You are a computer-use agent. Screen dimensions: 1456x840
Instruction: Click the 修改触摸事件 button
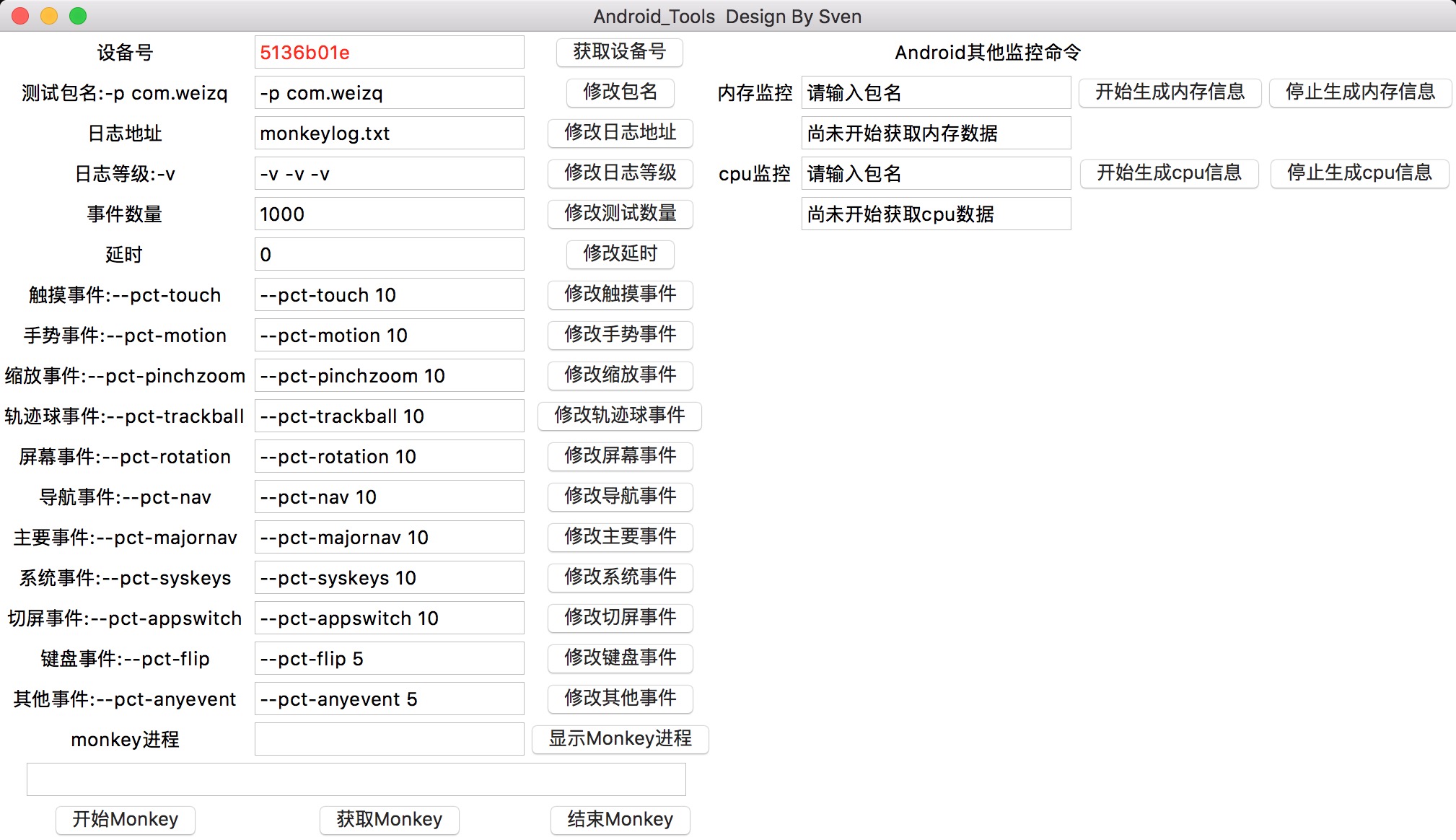click(620, 294)
